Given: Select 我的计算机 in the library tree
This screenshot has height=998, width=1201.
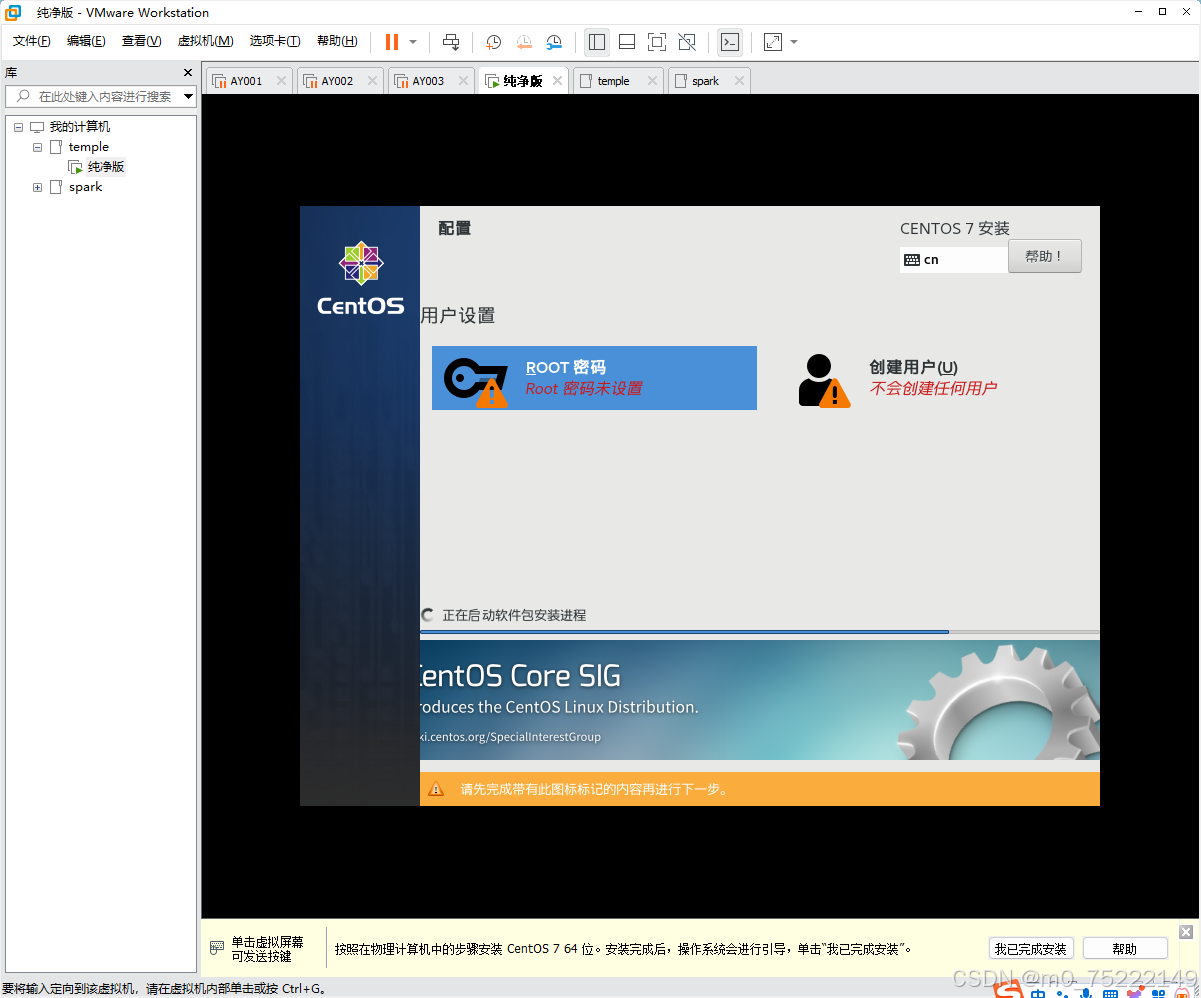Looking at the screenshot, I should [80, 127].
